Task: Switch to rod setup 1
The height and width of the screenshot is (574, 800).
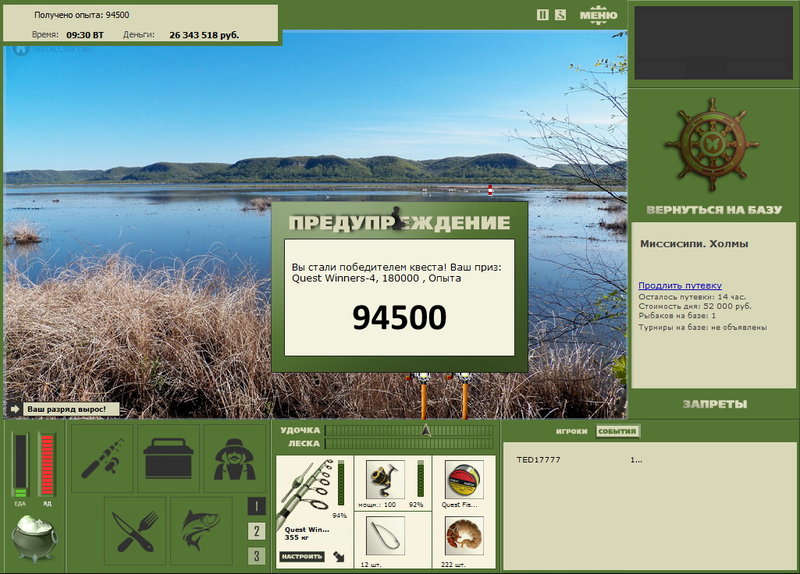Action: coord(257,506)
